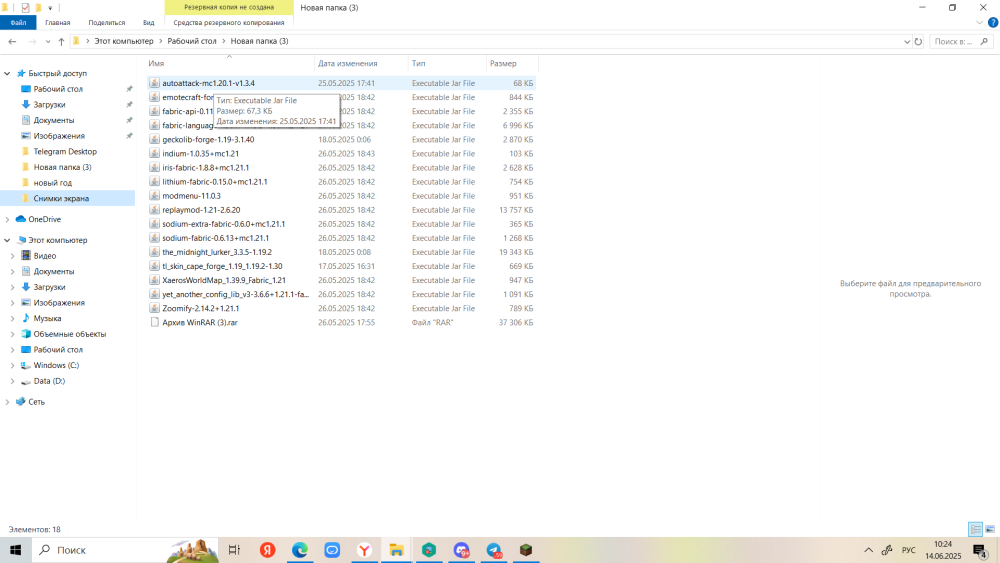Select lithium-fabric-0.15.0+mc1.21.1 file name
This screenshot has height=563, width=1000.
[x=214, y=182]
